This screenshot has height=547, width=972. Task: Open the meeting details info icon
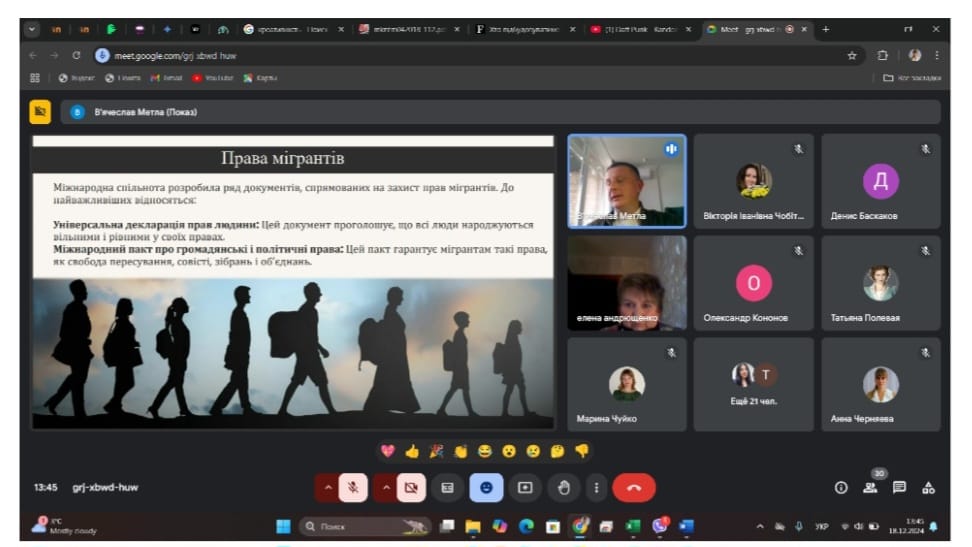point(841,488)
